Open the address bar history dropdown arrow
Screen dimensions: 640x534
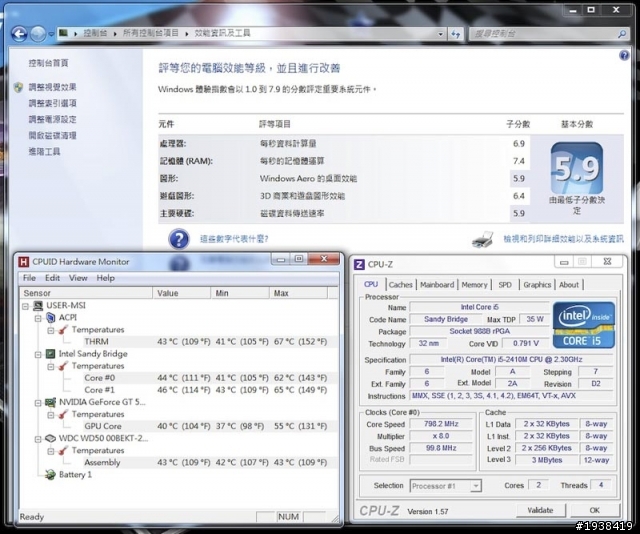440,34
